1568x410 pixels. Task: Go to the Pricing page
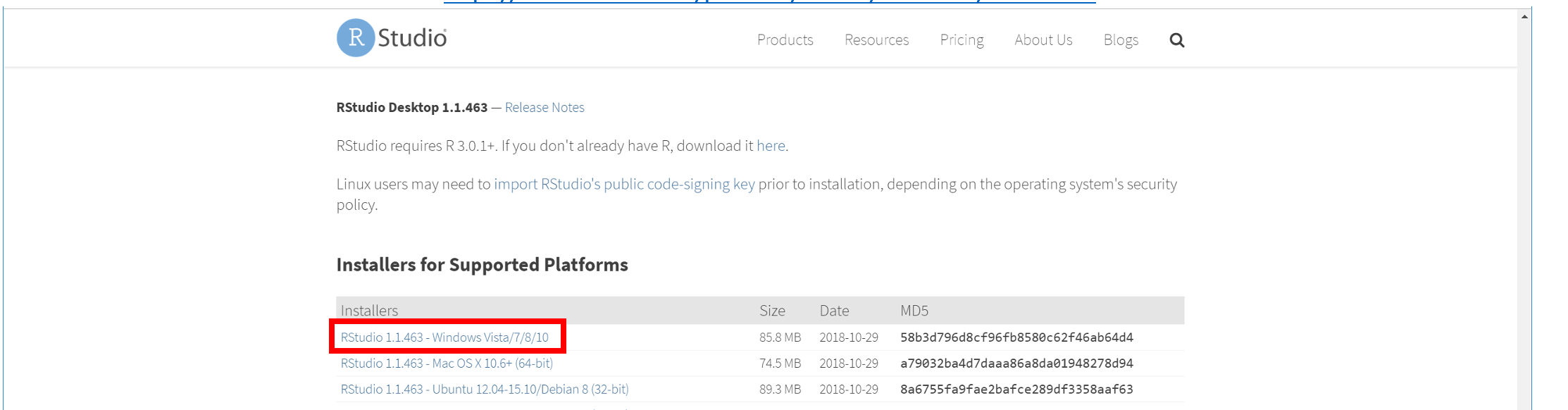tap(962, 40)
